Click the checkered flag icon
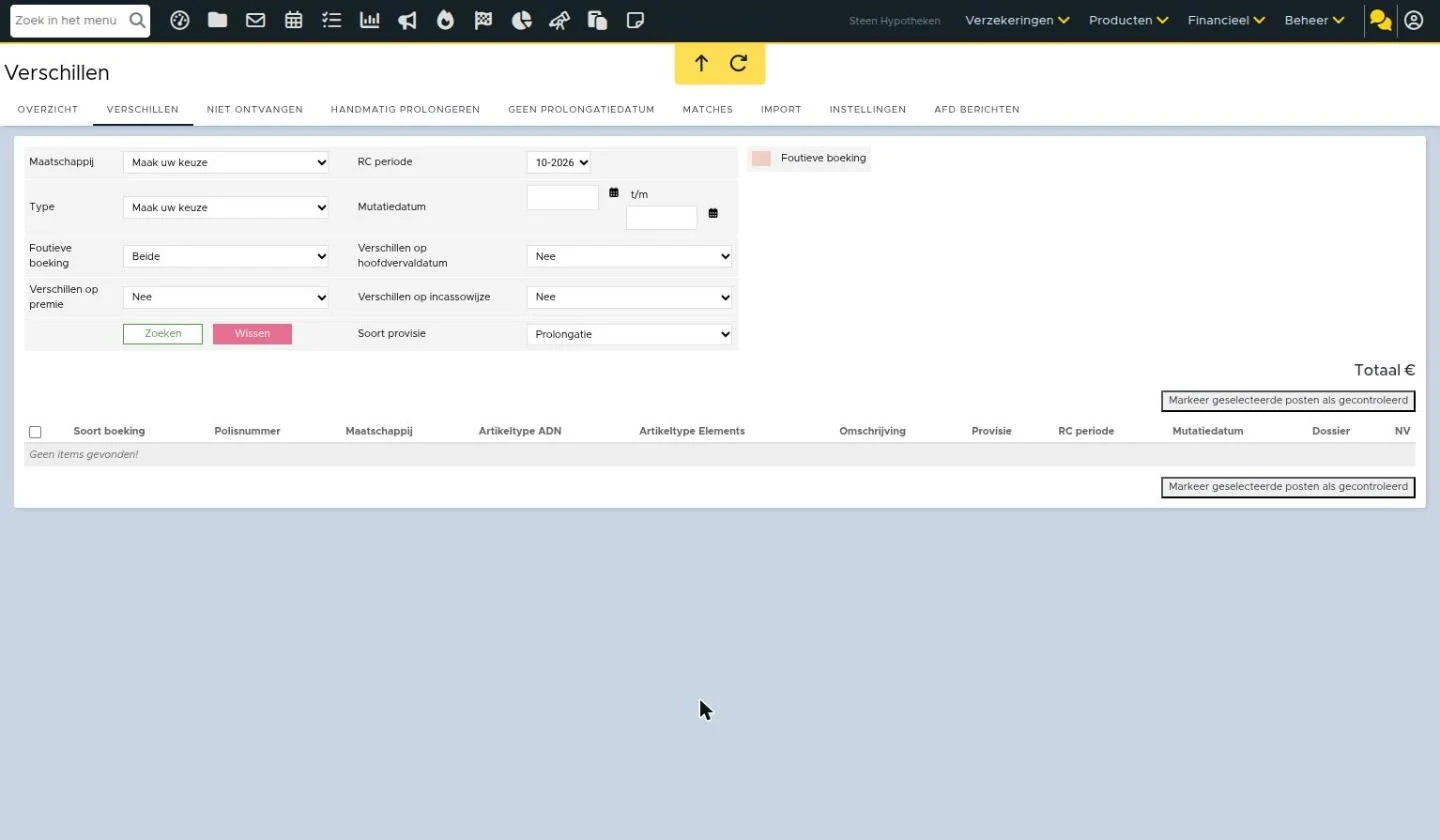Screen dimensions: 1440x840 pyautogui.click(x=483, y=20)
